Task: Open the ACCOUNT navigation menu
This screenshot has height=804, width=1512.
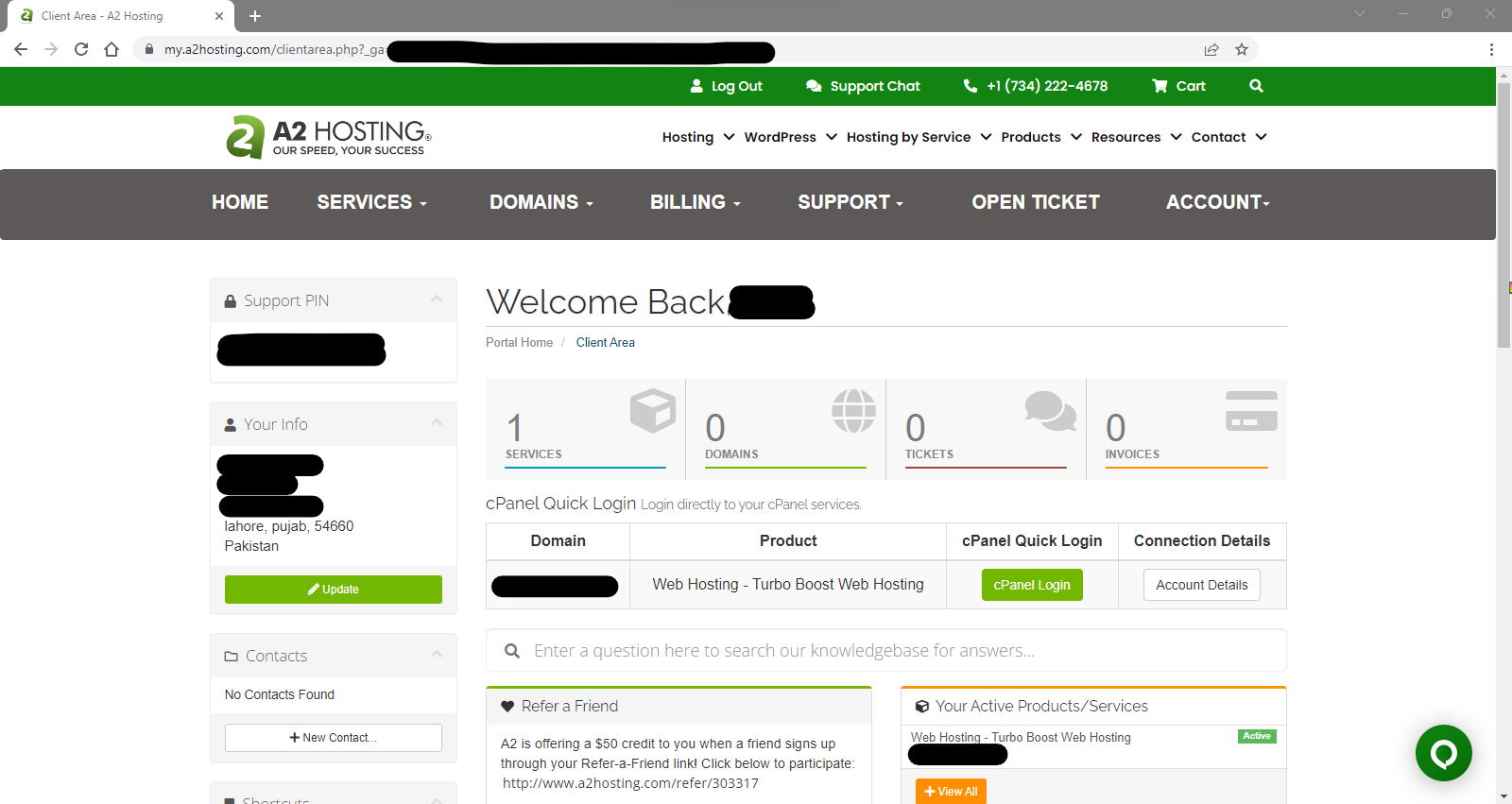Action: click(x=1218, y=202)
